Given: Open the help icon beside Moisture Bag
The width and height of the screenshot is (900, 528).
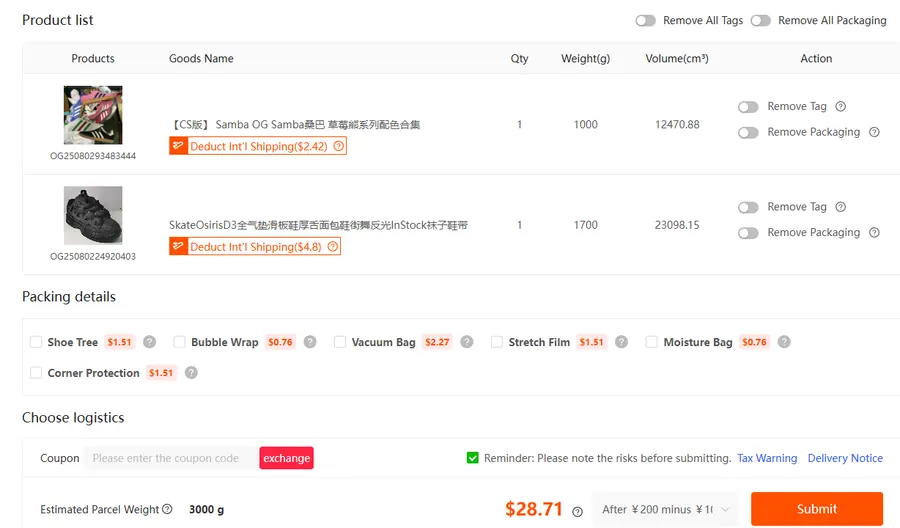Looking at the screenshot, I should (784, 342).
